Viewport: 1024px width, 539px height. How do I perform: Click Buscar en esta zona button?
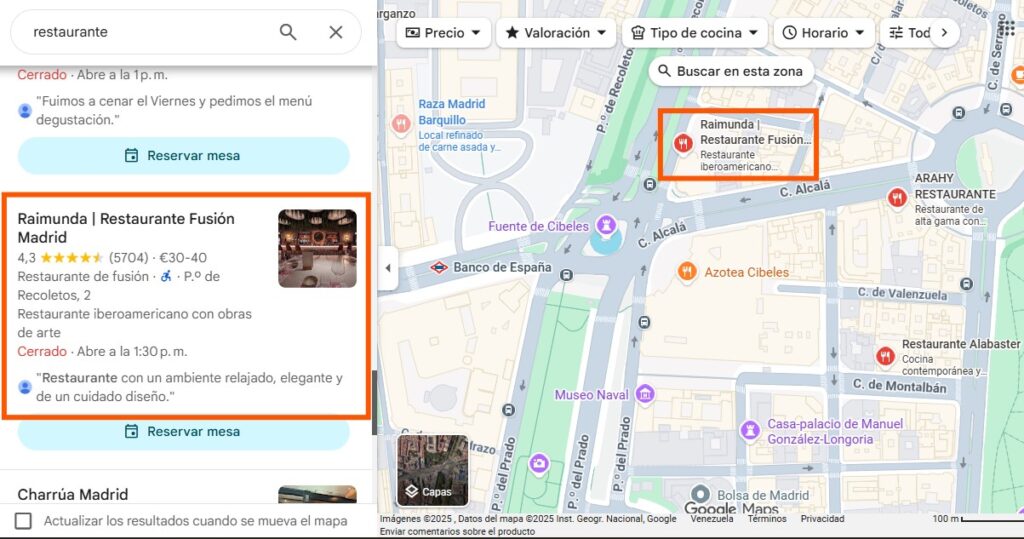pyautogui.click(x=730, y=71)
